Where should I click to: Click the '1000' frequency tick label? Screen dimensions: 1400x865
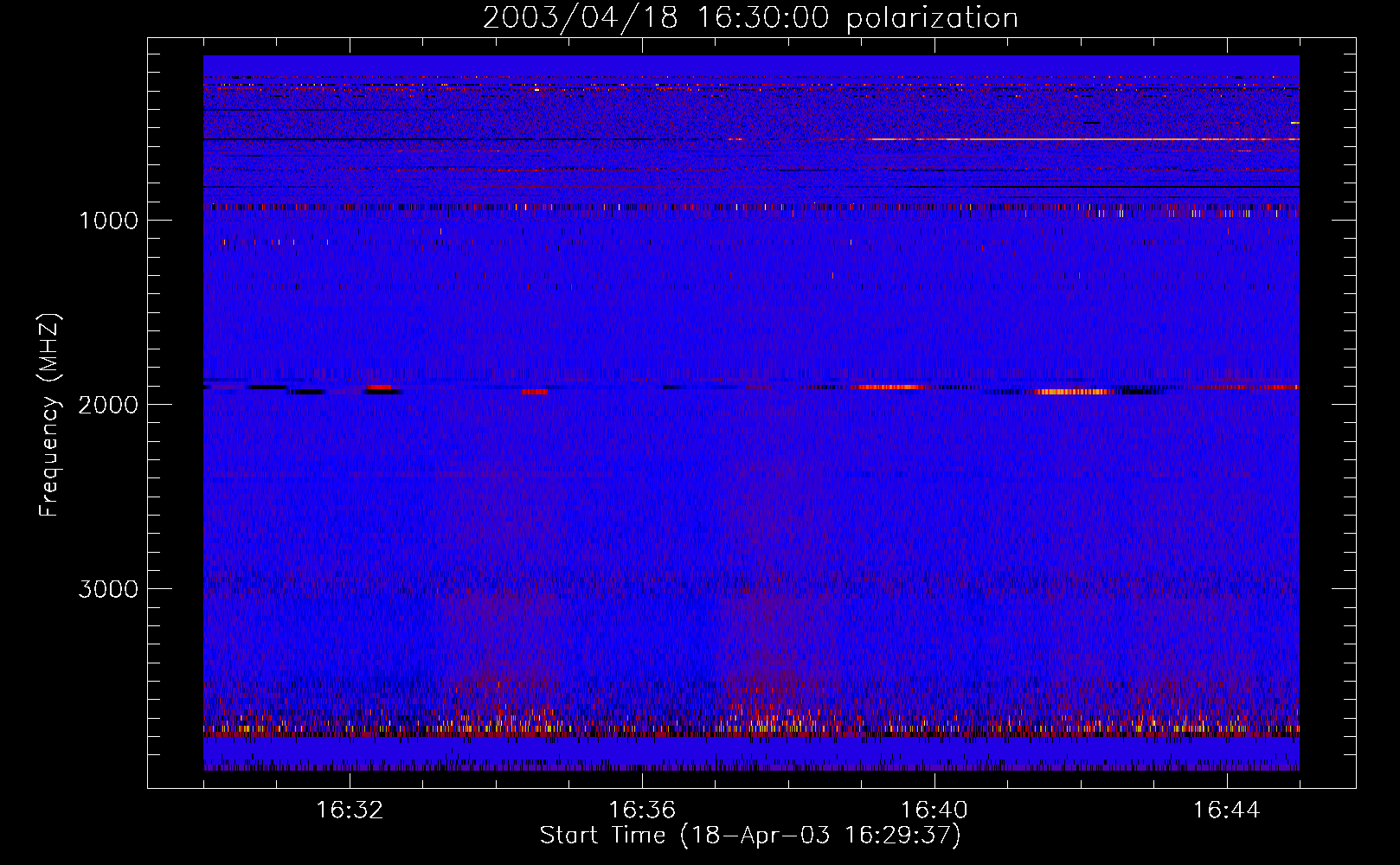point(108,221)
